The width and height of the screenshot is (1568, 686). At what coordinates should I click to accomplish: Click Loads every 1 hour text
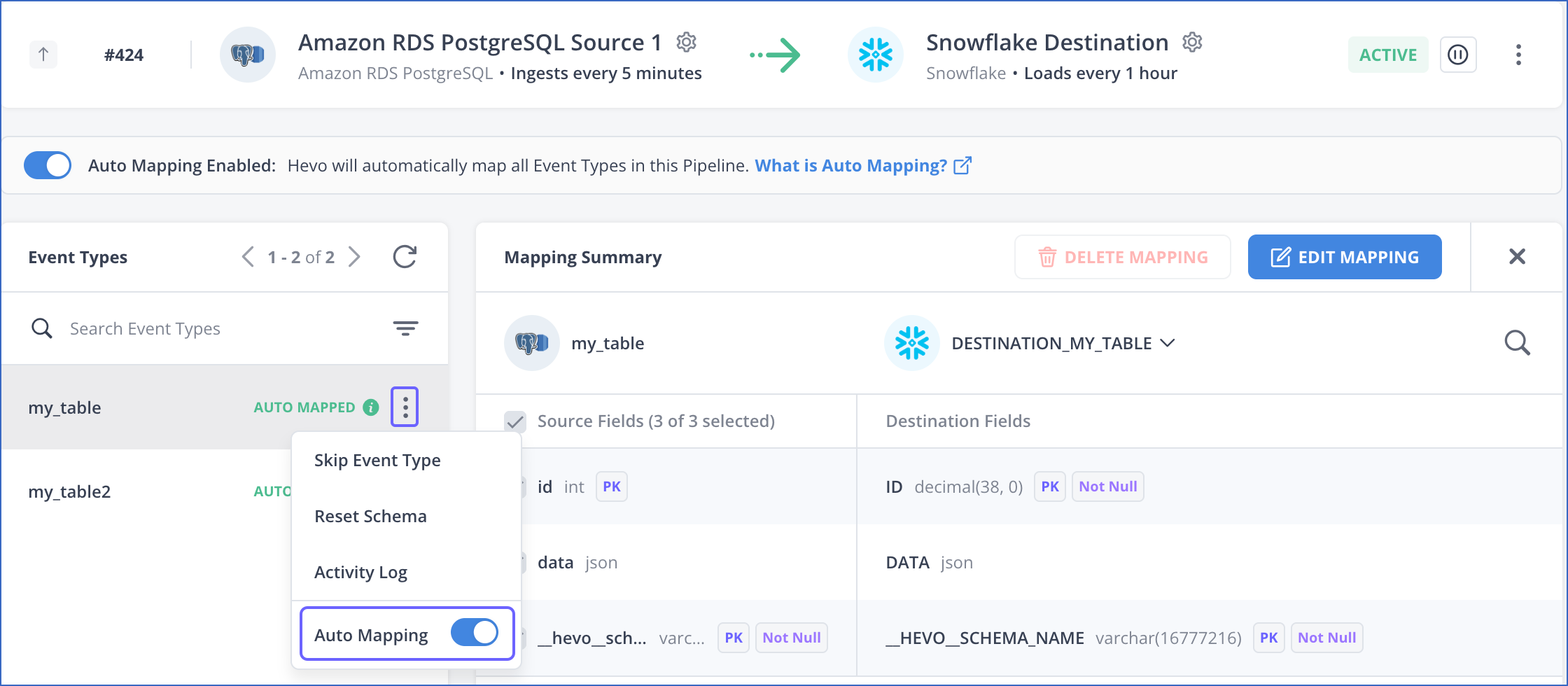1100,73
